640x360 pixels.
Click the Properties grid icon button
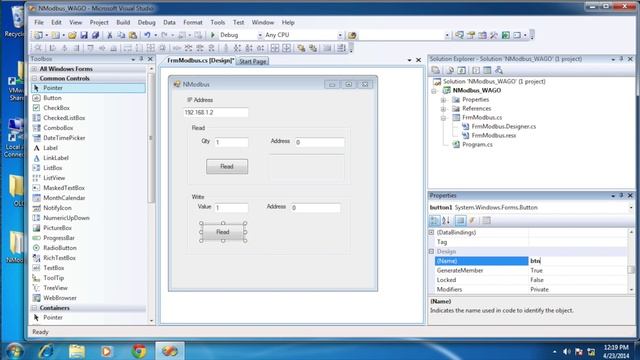(460, 221)
